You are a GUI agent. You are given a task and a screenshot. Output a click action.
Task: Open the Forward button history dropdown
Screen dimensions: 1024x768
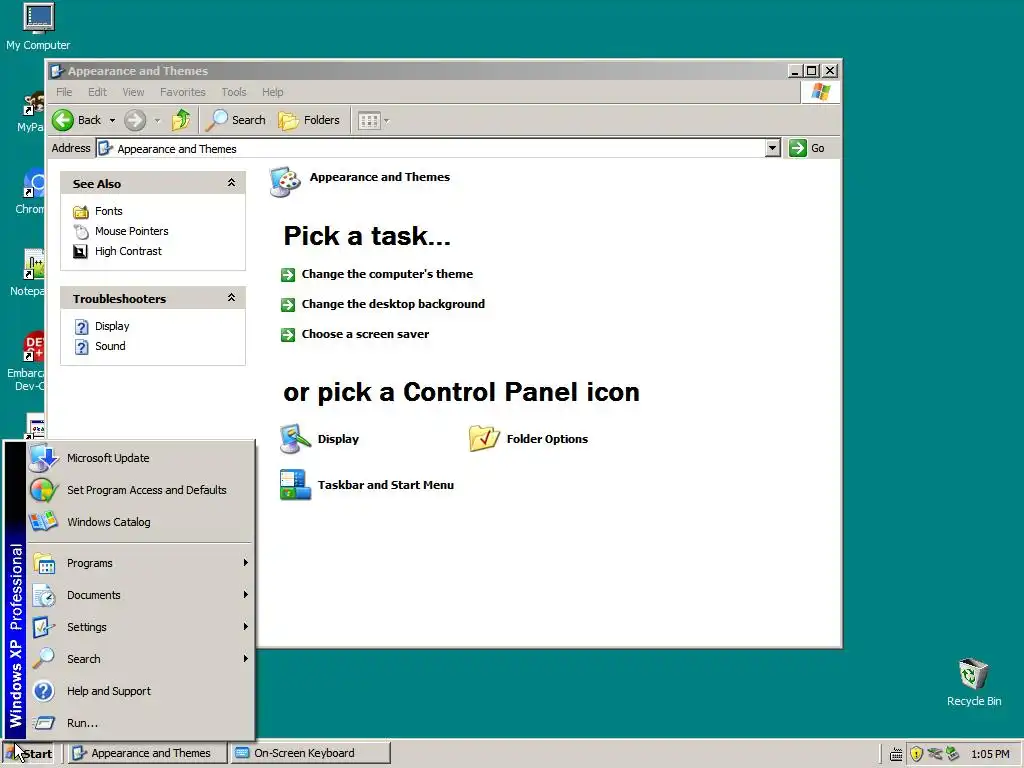157,121
